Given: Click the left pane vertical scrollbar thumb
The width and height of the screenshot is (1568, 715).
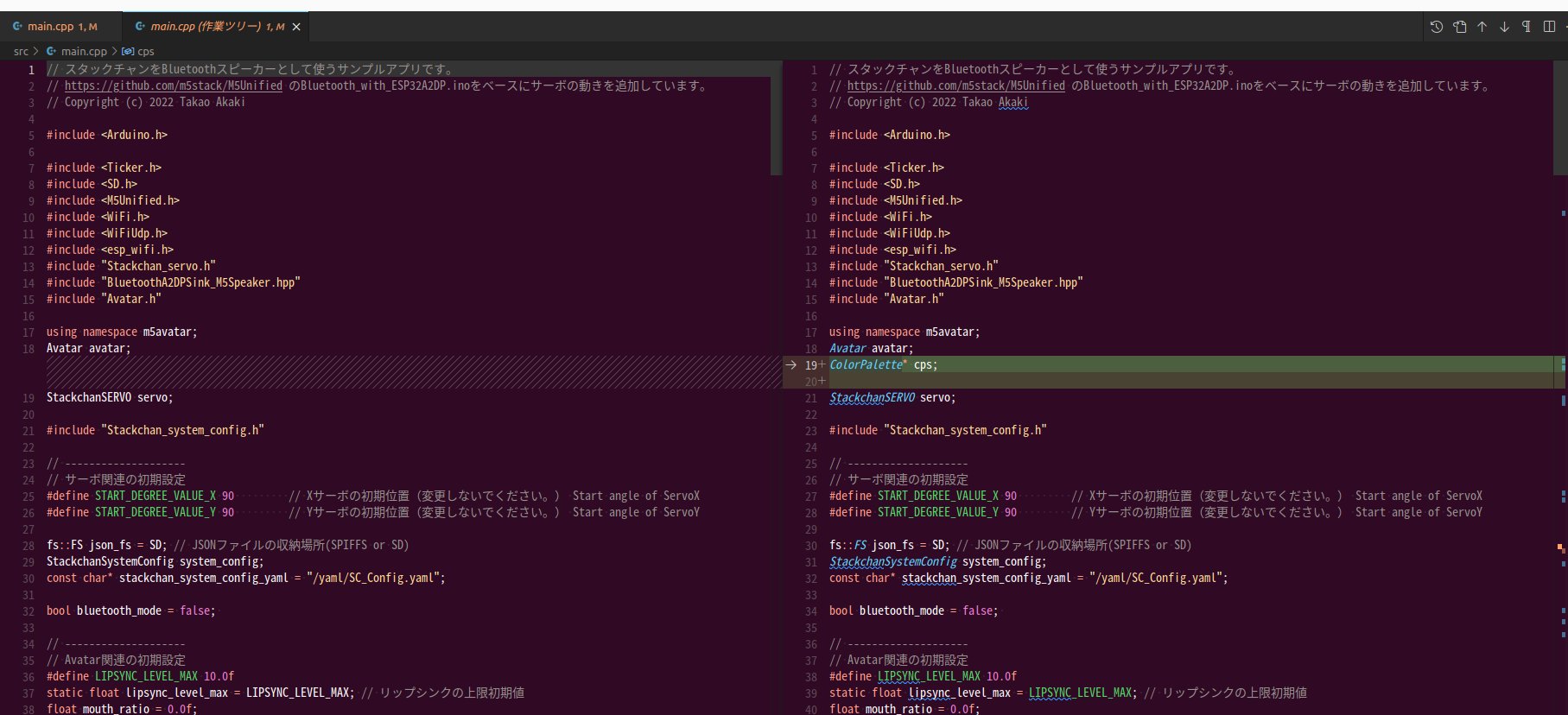Looking at the screenshot, I should click(x=776, y=118).
